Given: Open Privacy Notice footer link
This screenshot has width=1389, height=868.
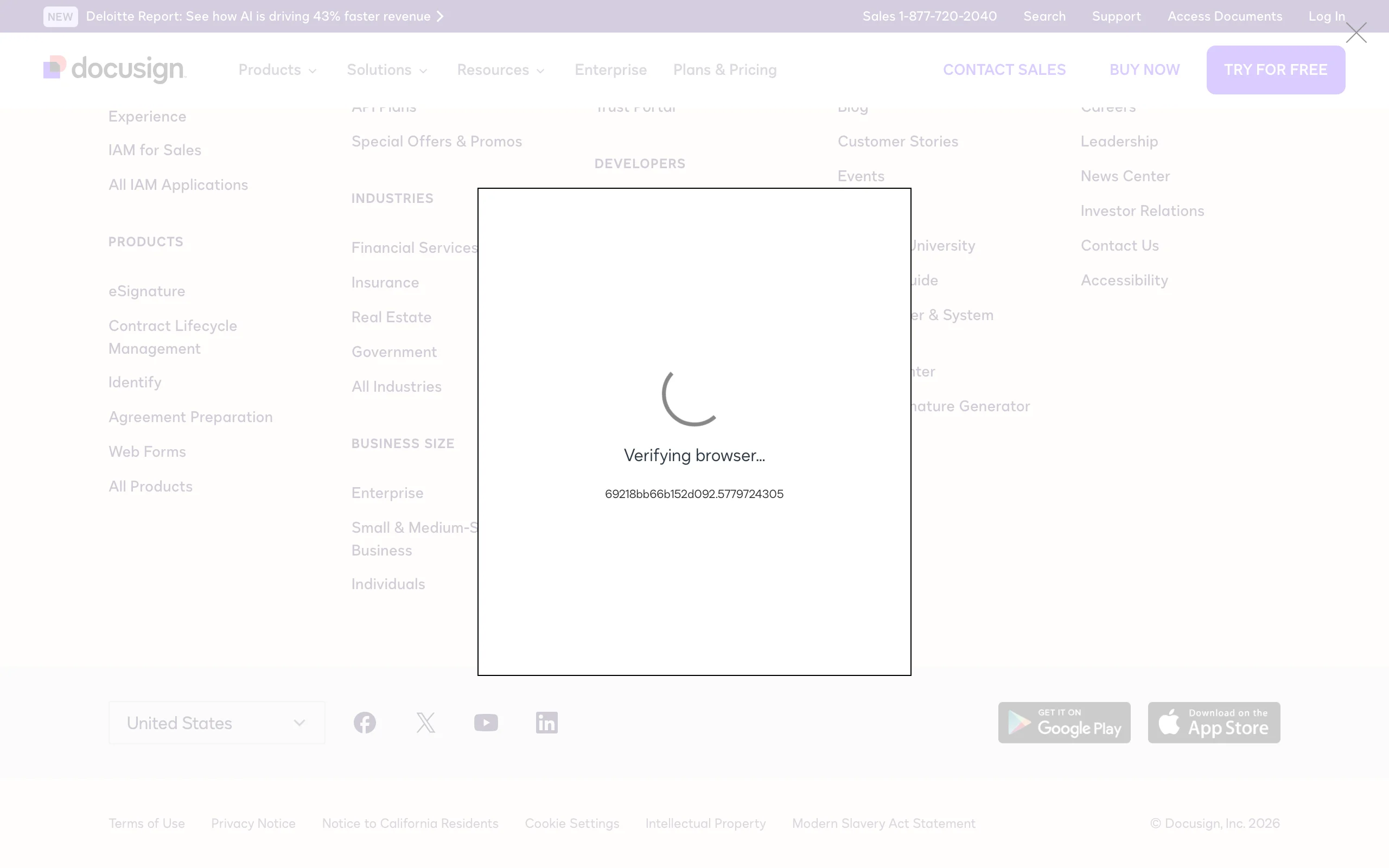Looking at the screenshot, I should (253, 823).
